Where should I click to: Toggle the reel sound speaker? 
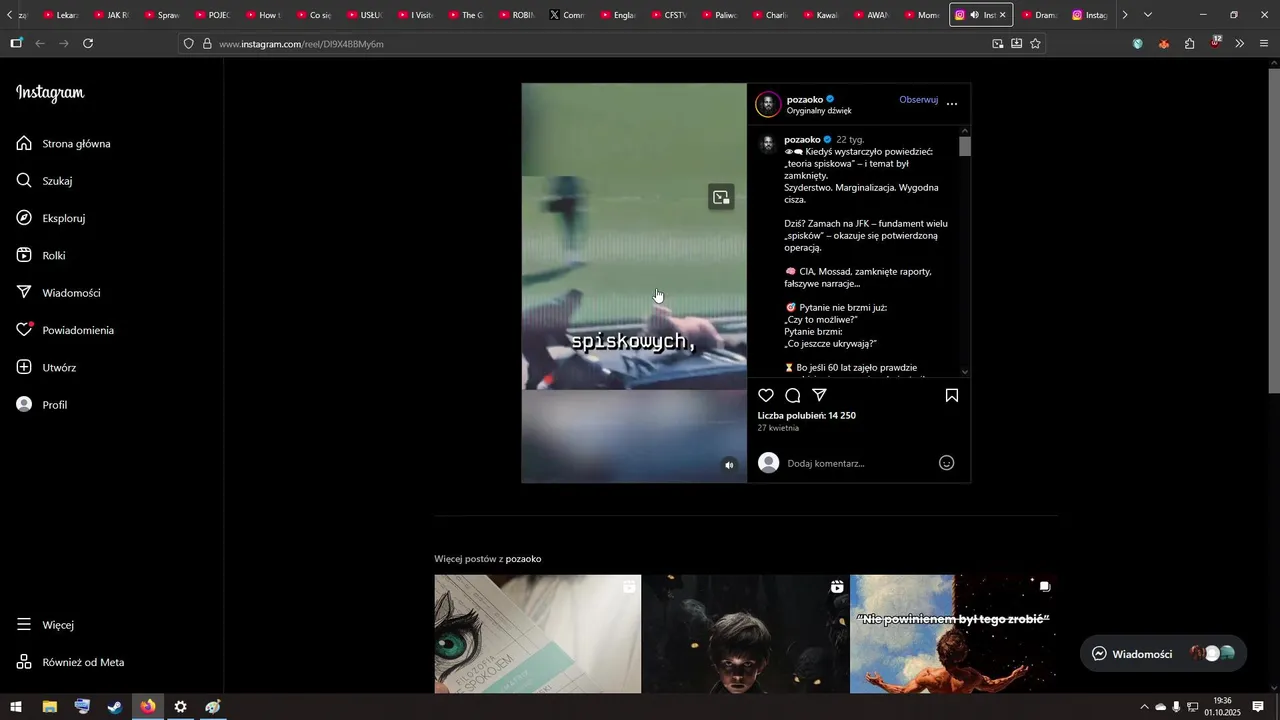coord(730,465)
